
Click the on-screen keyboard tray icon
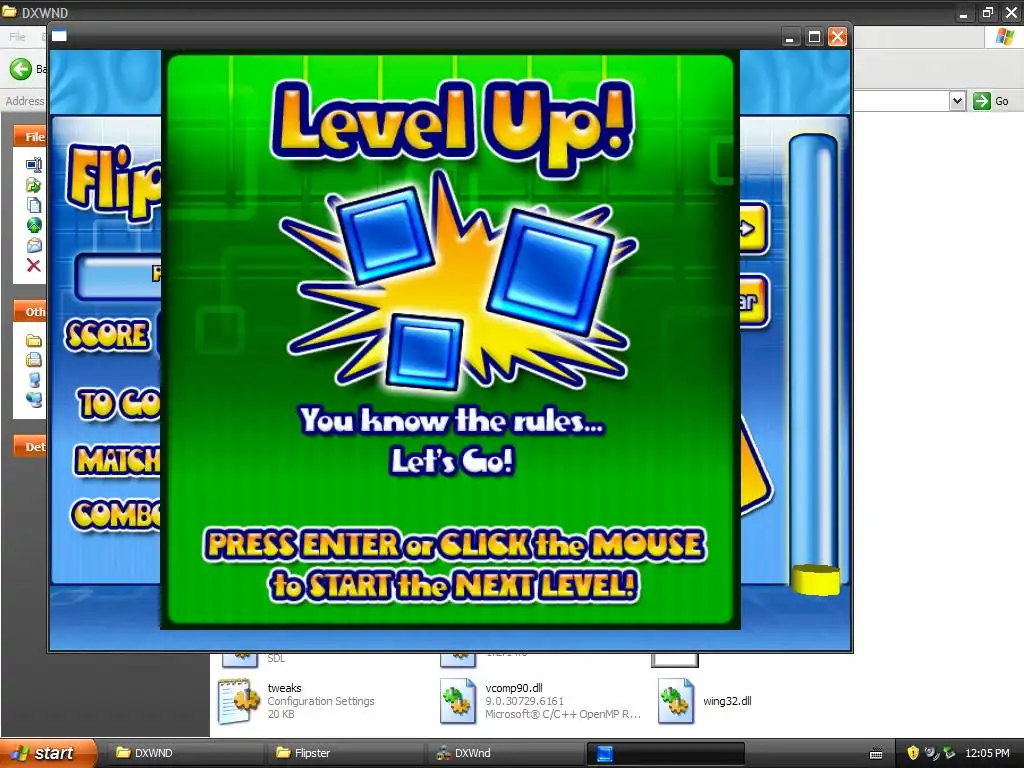pos(876,754)
